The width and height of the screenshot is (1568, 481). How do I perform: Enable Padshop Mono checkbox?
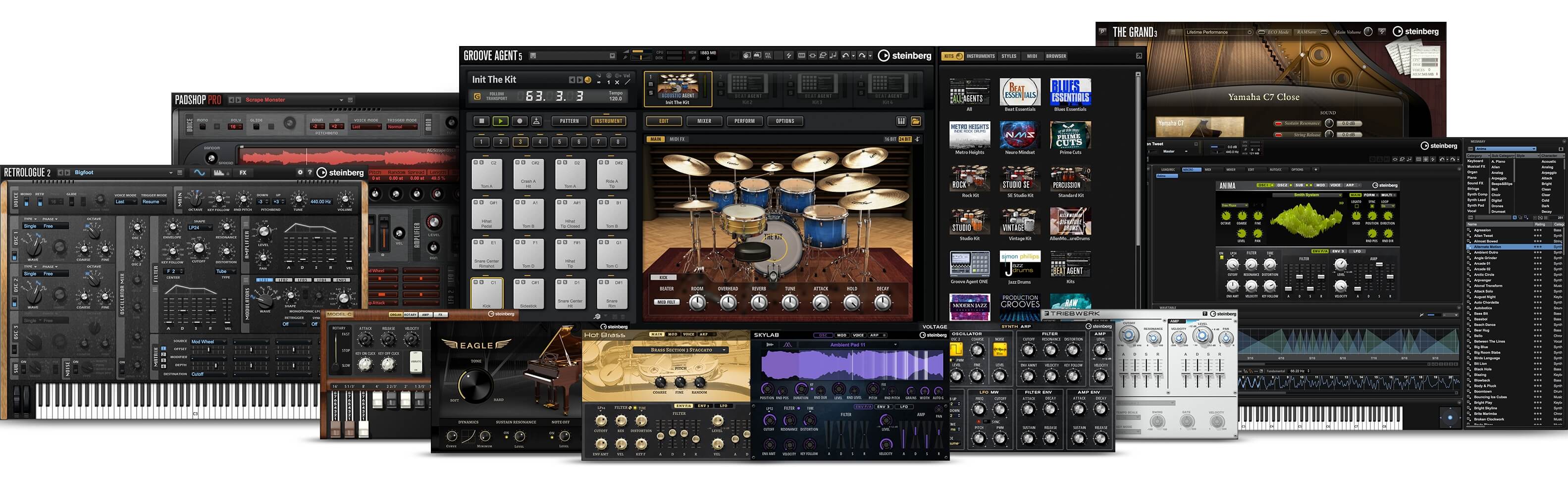[202, 127]
